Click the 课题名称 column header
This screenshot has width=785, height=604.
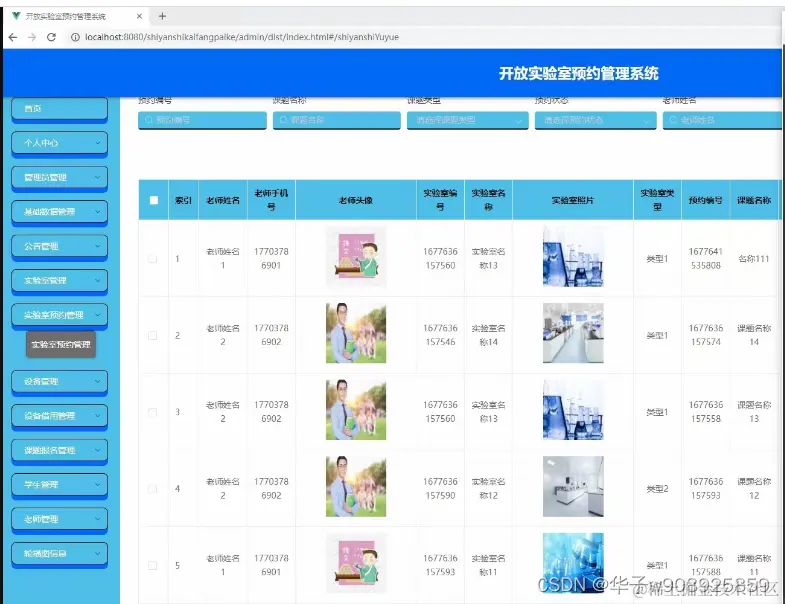click(x=754, y=200)
